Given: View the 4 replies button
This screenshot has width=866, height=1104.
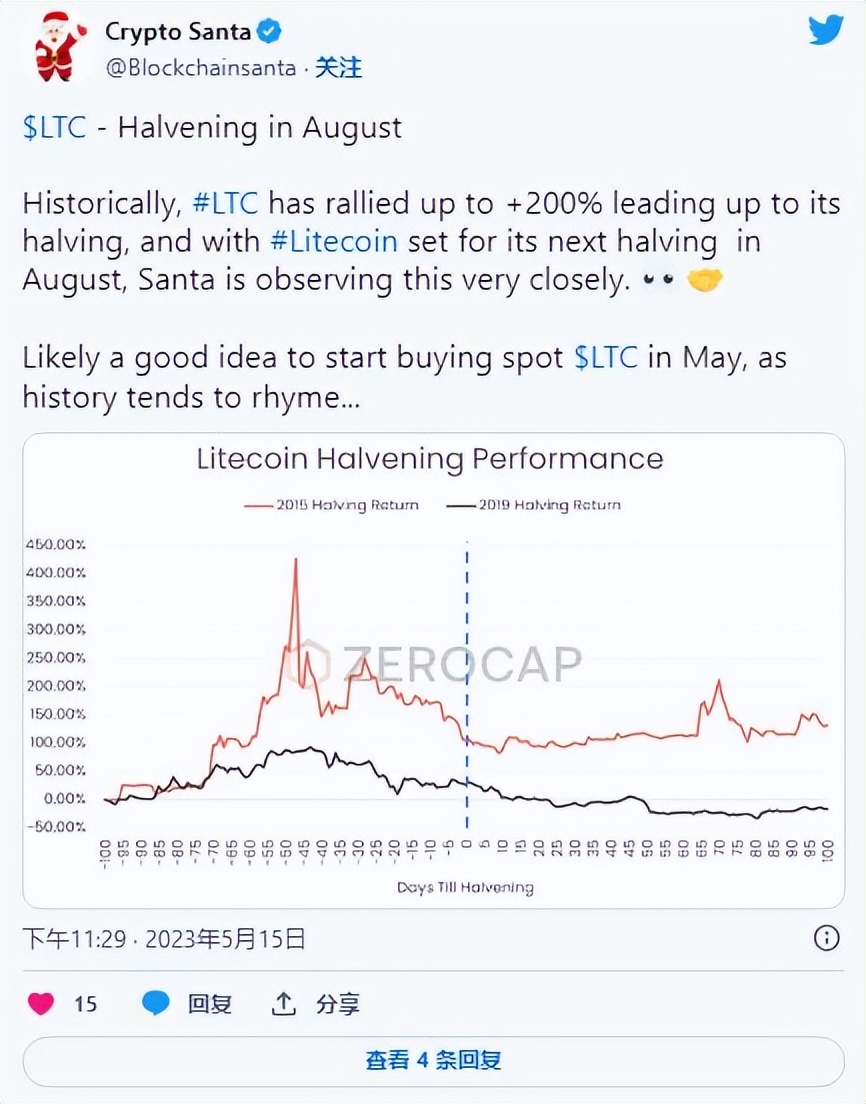Looking at the screenshot, I should pos(433,1061).
